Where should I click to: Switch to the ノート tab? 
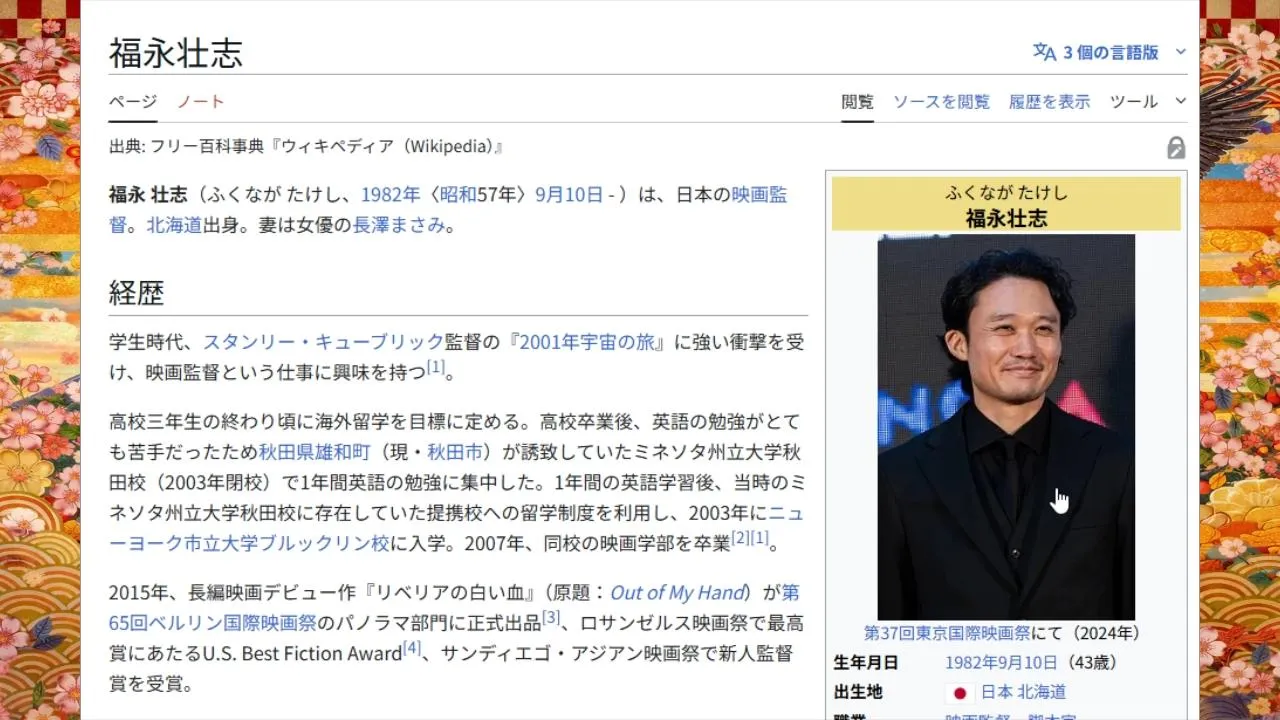(x=201, y=101)
